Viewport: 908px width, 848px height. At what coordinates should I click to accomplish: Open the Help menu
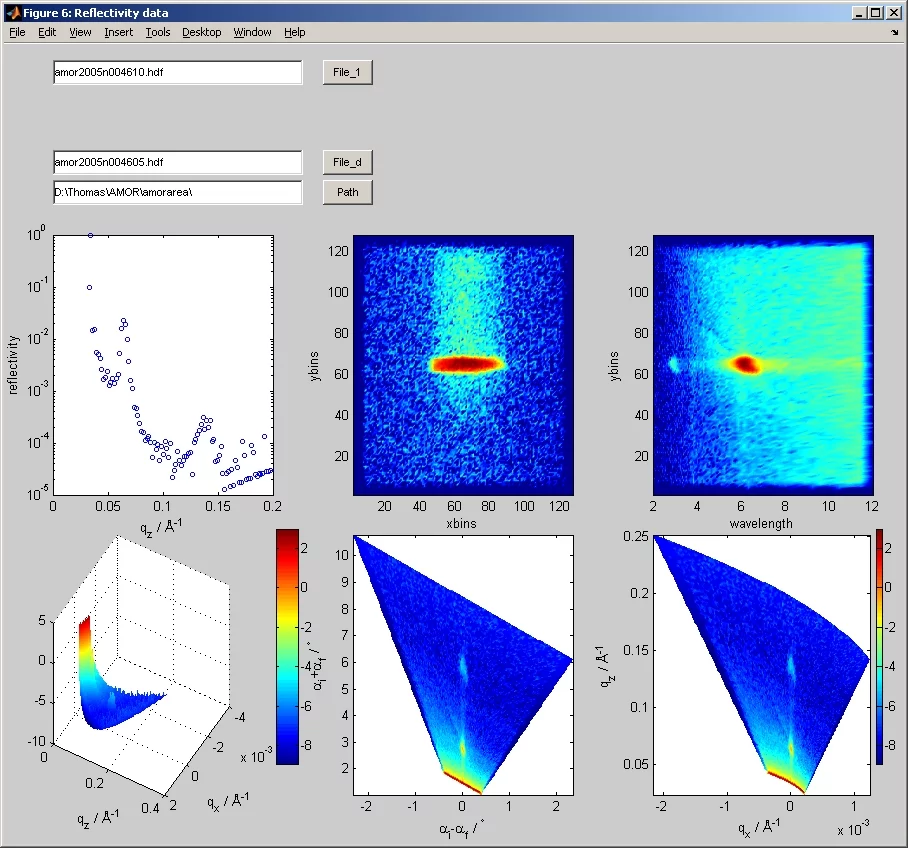coord(294,32)
